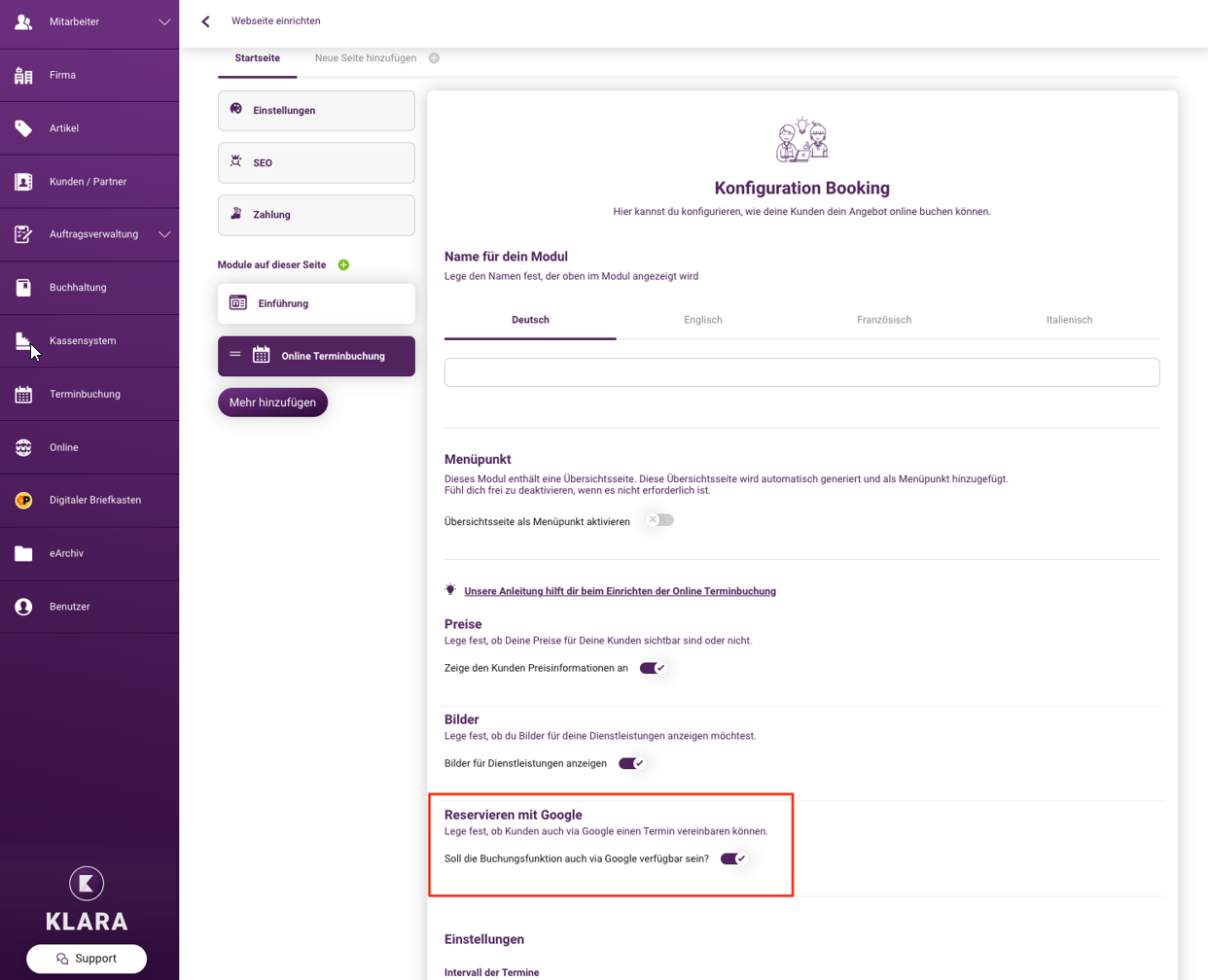Grab the drag handle on Online Terminbuchung module
The image size is (1208, 980).
pyautogui.click(x=235, y=355)
